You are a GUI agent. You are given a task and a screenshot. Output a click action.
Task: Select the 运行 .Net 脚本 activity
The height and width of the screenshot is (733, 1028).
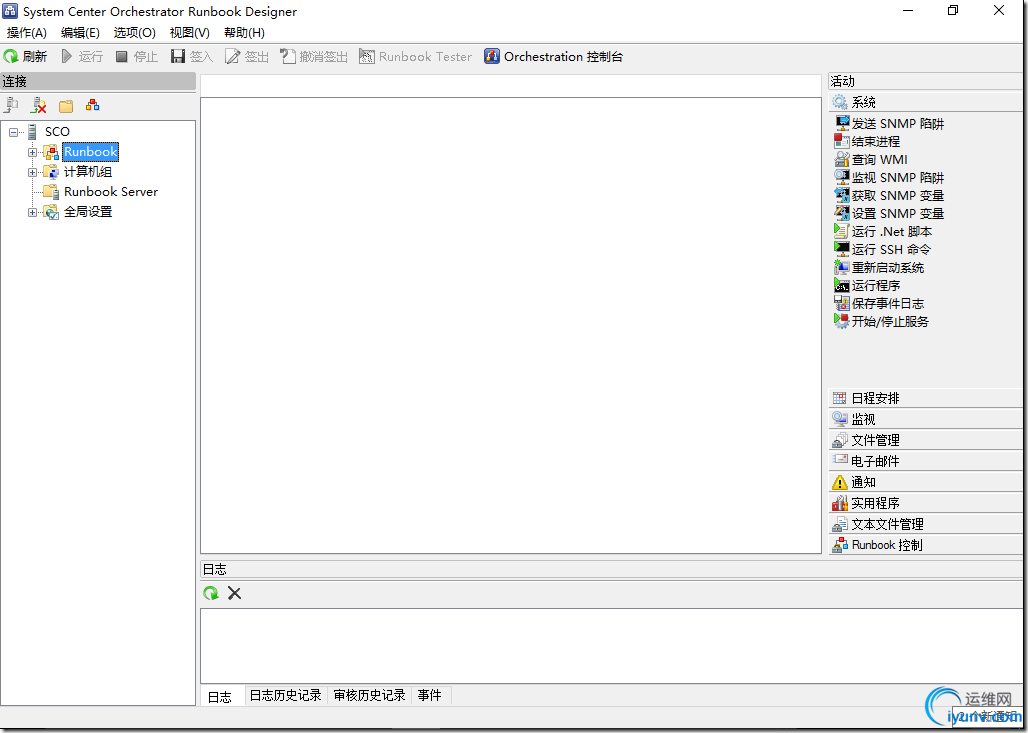[x=883, y=231]
